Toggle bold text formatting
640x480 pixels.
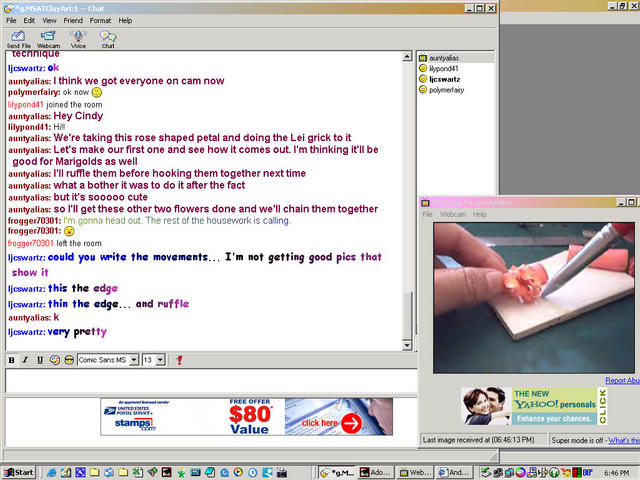pos(11,360)
